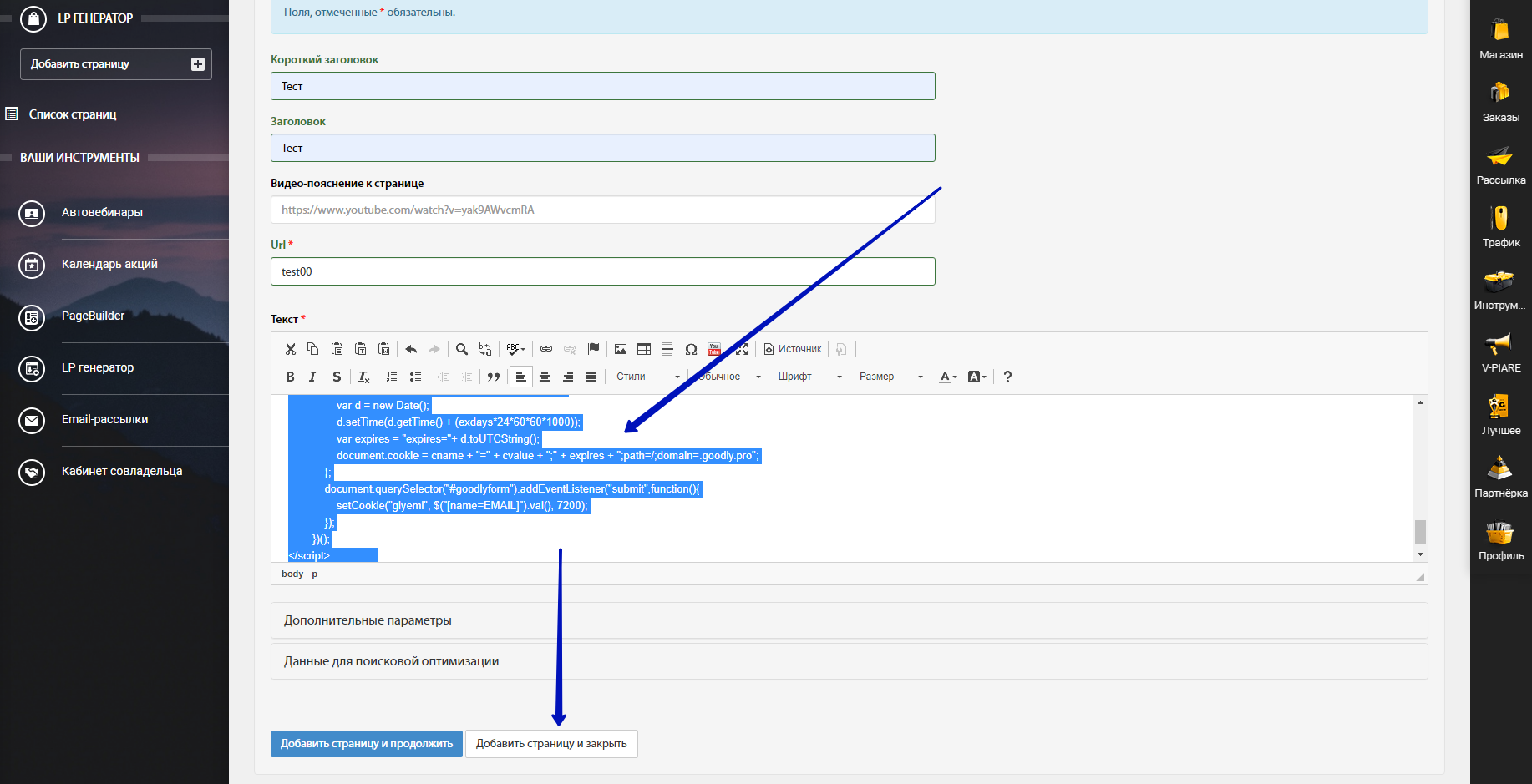Undo the last editor action
This screenshot has width=1532, height=784.
click(x=411, y=349)
